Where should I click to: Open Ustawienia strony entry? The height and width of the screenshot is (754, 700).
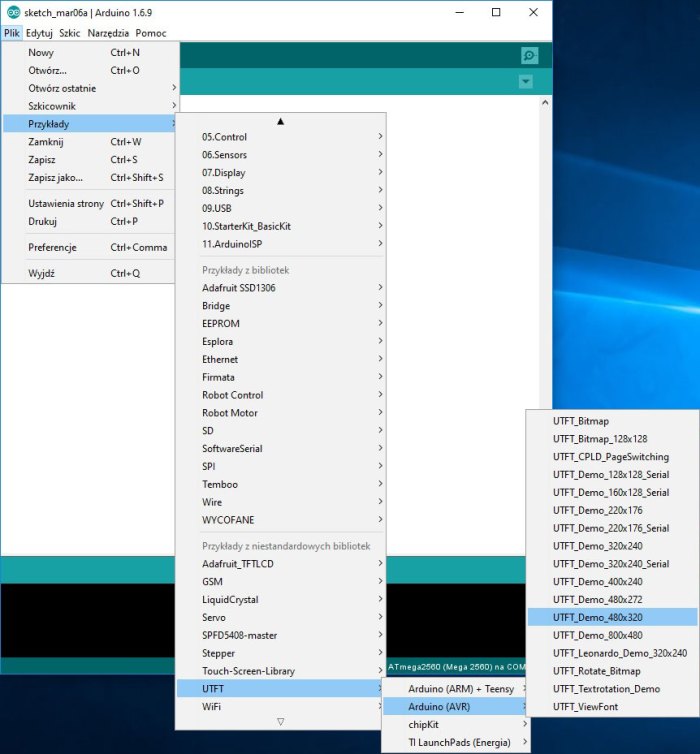(89, 203)
